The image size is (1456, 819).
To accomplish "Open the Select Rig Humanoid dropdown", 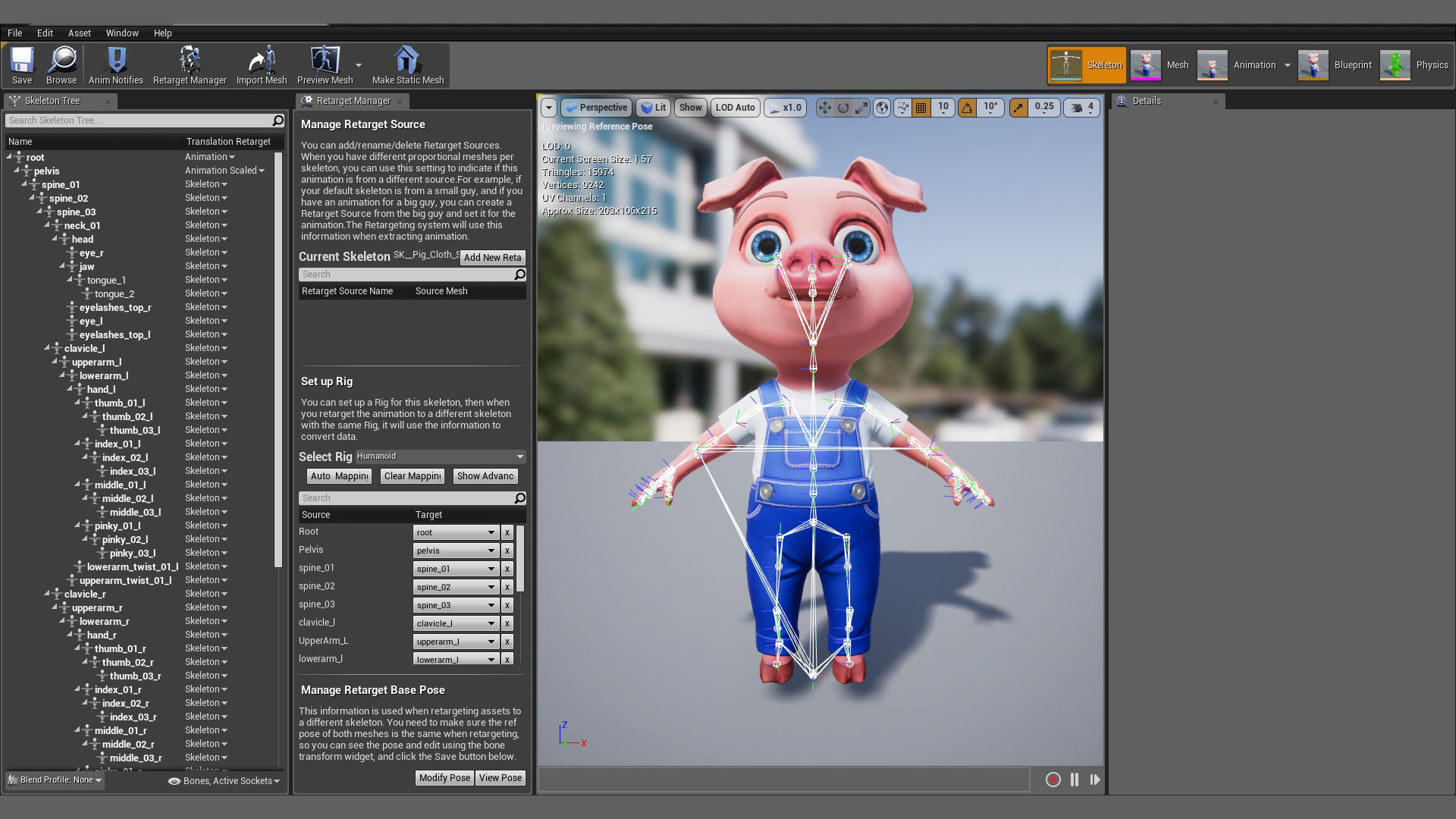I will [440, 457].
